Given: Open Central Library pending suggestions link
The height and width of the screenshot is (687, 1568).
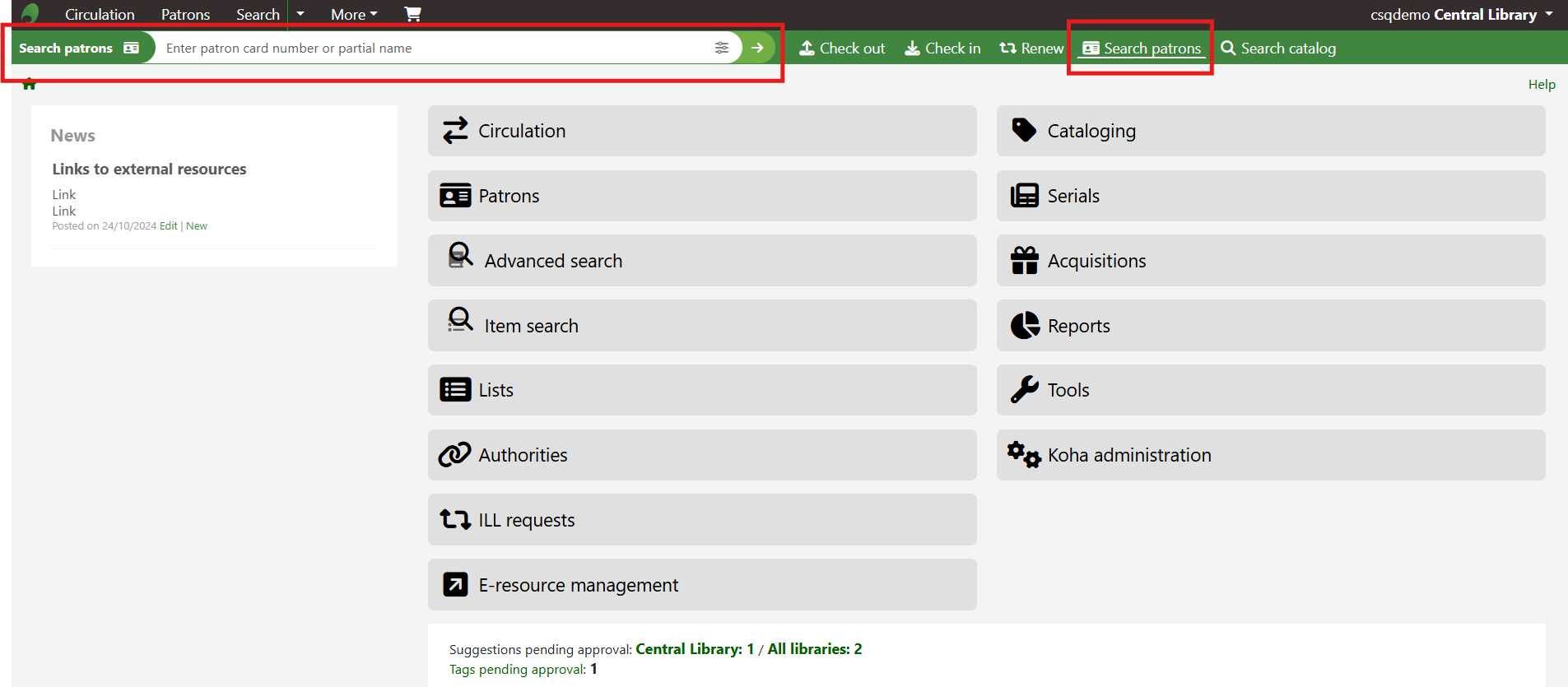Looking at the screenshot, I should (694, 649).
